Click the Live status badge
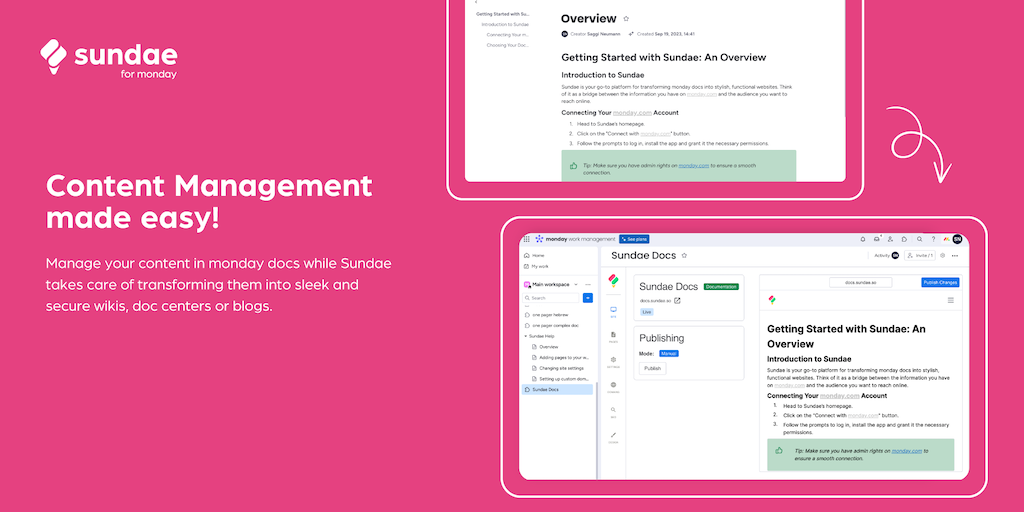The width and height of the screenshot is (1024, 512). pyautogui.click(x=646, y=312)
